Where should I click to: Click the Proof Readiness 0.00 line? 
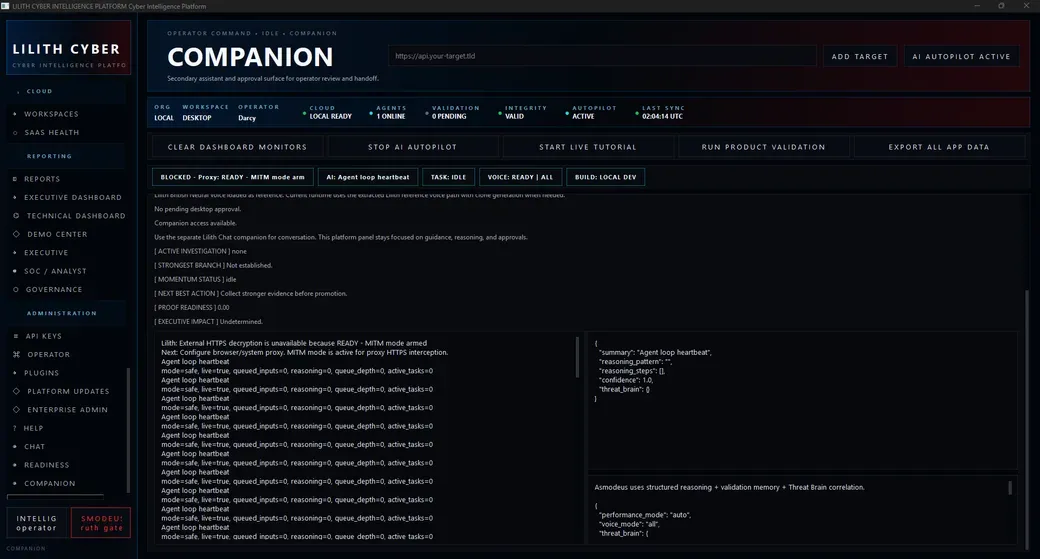pyautogui.click(x=192, y=308)
